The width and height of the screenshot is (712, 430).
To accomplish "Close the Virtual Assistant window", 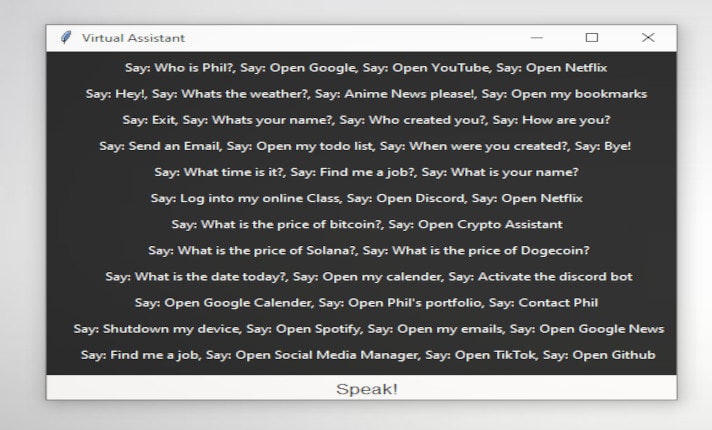I will [x=648, y=38].
